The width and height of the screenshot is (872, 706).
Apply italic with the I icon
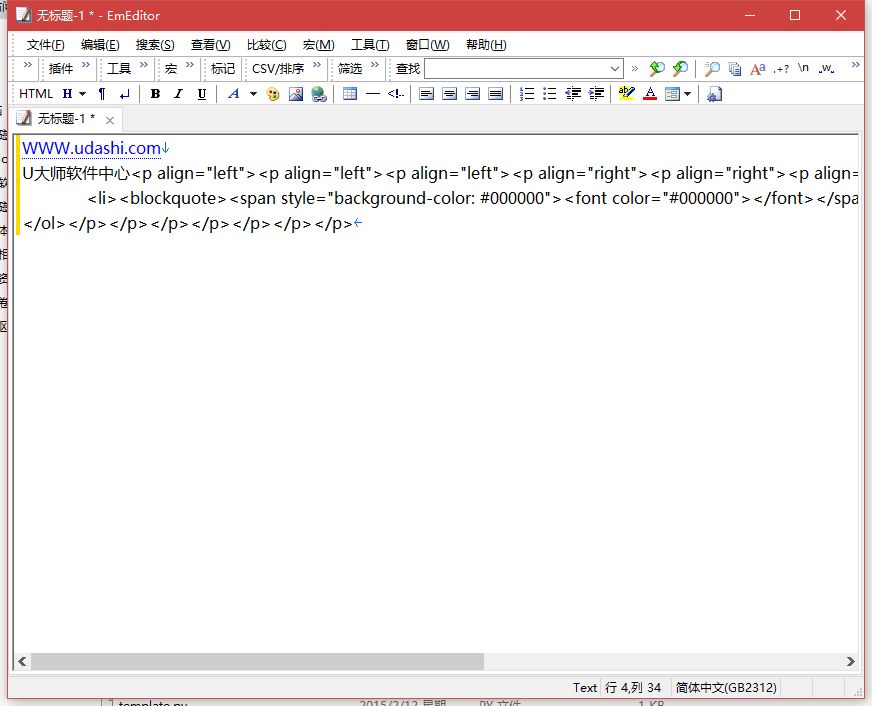tap(178, 94)
